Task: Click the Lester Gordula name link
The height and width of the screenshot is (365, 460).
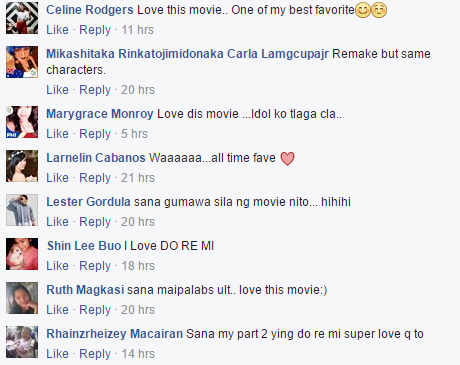Action: (88, 202)
